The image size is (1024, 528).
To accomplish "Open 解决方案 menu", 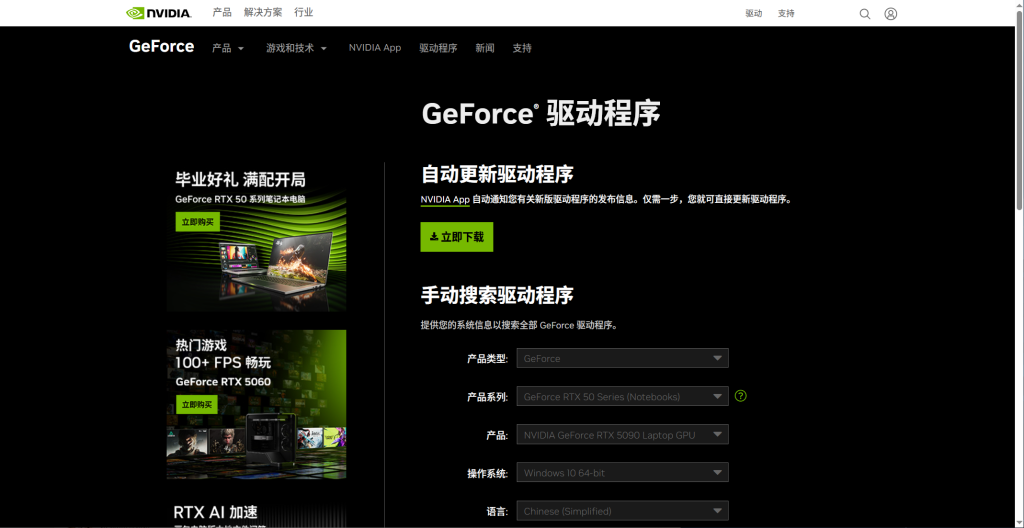I will tap(263, 12).
